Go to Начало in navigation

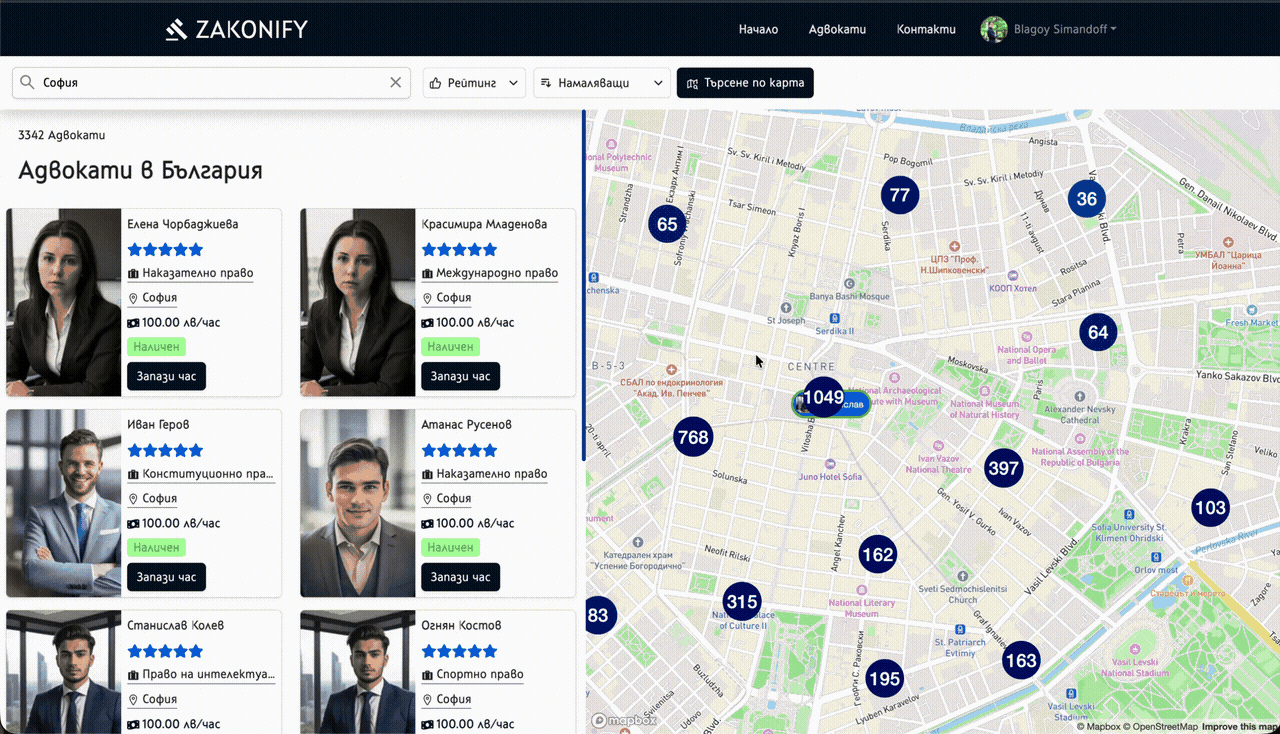[x=758, y=29]
